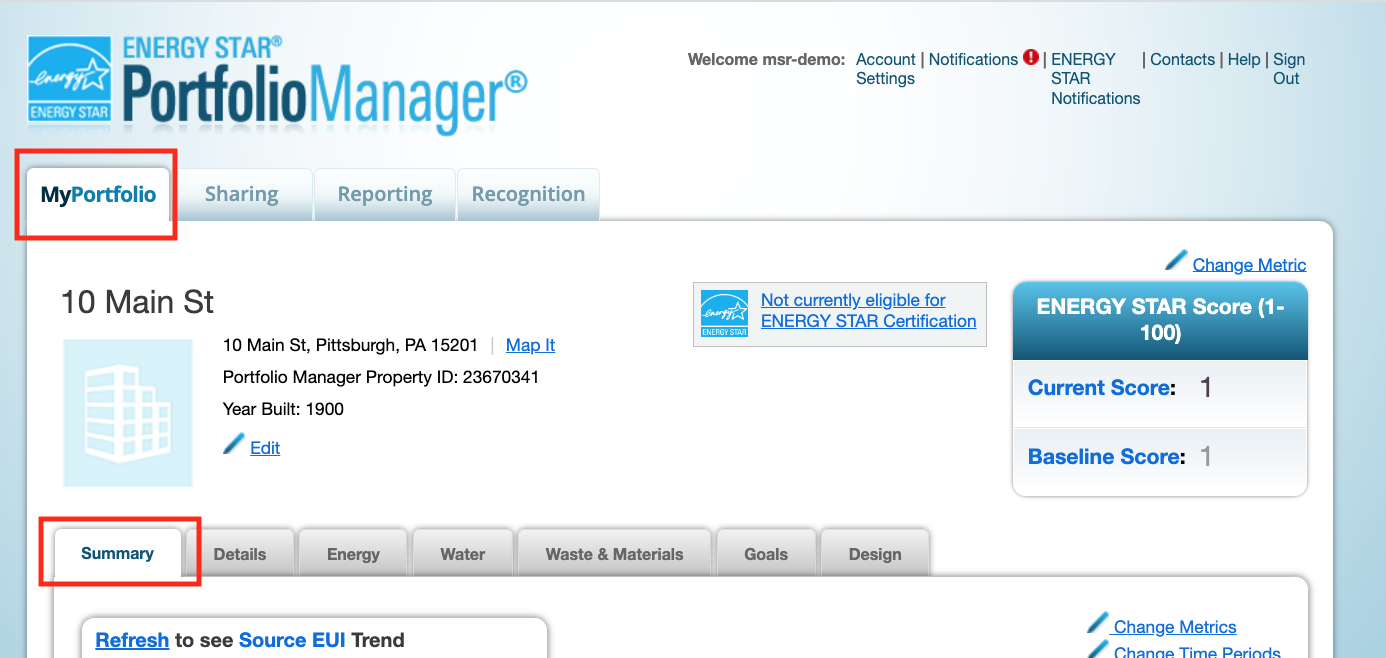Click the red notifications alert icon
The image size is (1386, 658).
1031,58
